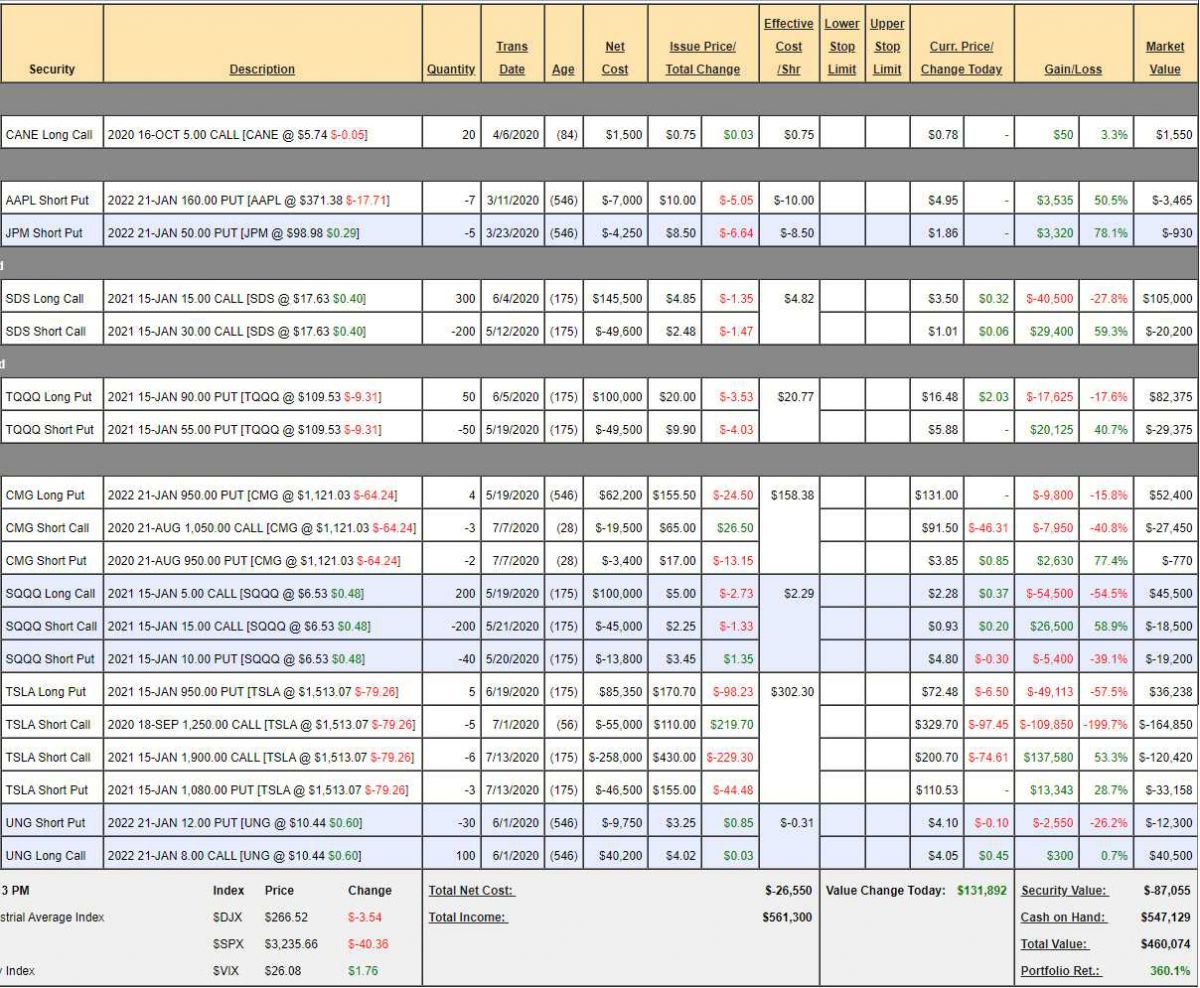Sort by the Market Value column header
1200x988 pixels.
tap(1165, 58)
